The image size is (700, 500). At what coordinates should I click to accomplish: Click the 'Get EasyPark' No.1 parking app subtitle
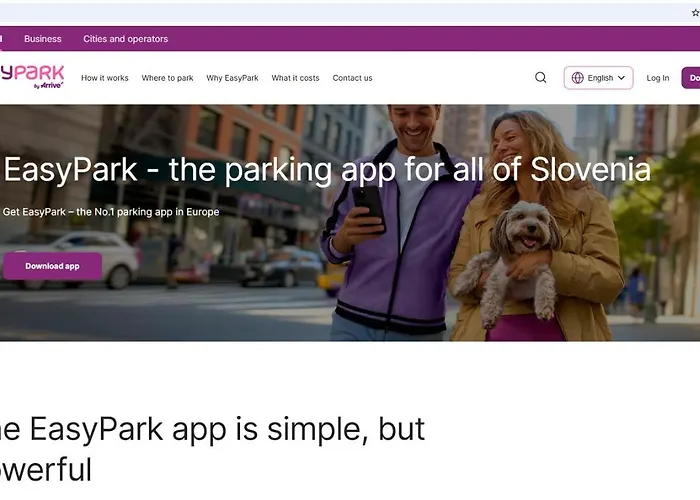[111, 212]
